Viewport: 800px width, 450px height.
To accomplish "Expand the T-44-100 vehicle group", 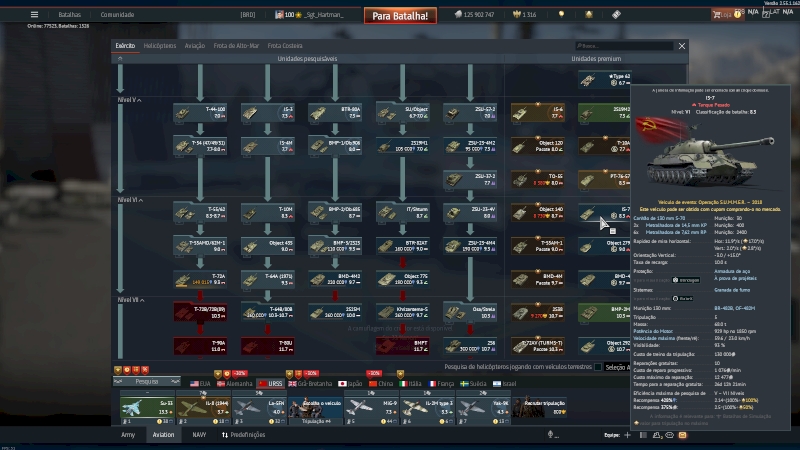I will (x=200, y=113).
